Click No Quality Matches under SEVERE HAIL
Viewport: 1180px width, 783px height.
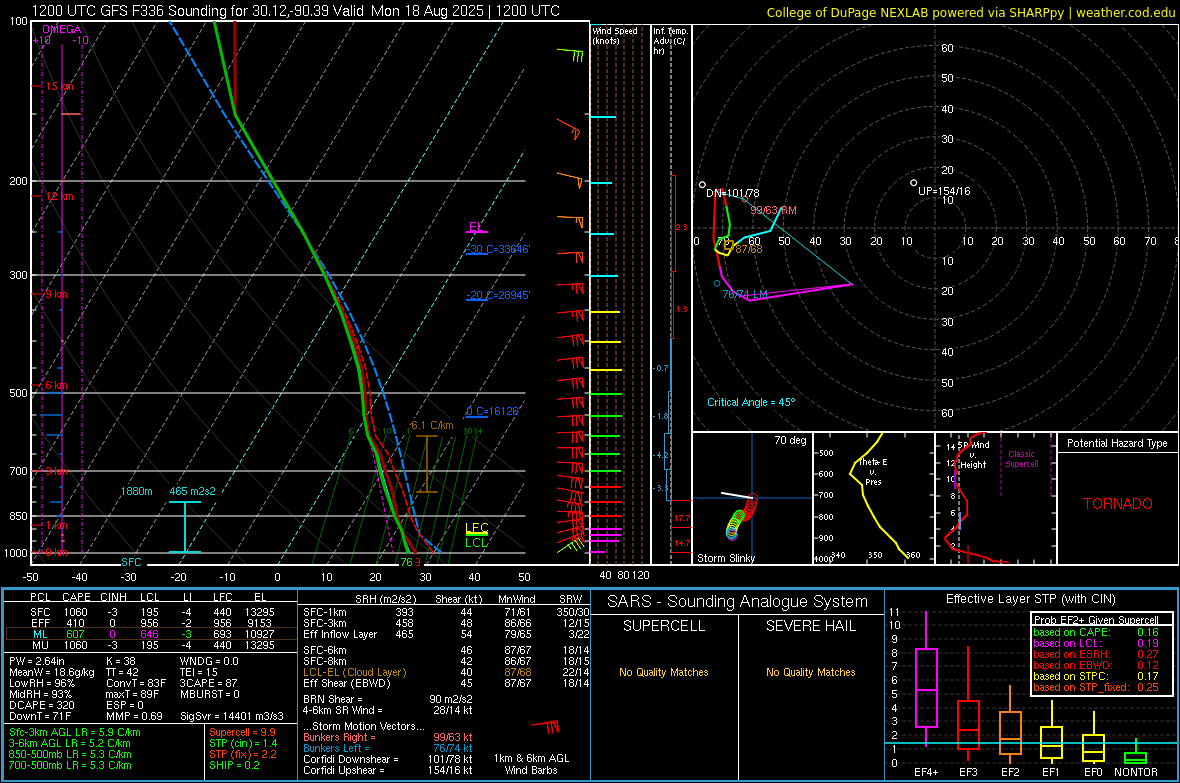coord(810,672)
